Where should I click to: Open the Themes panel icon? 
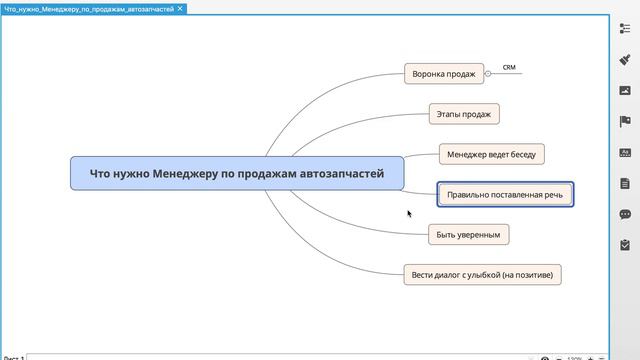click(624, 153)
